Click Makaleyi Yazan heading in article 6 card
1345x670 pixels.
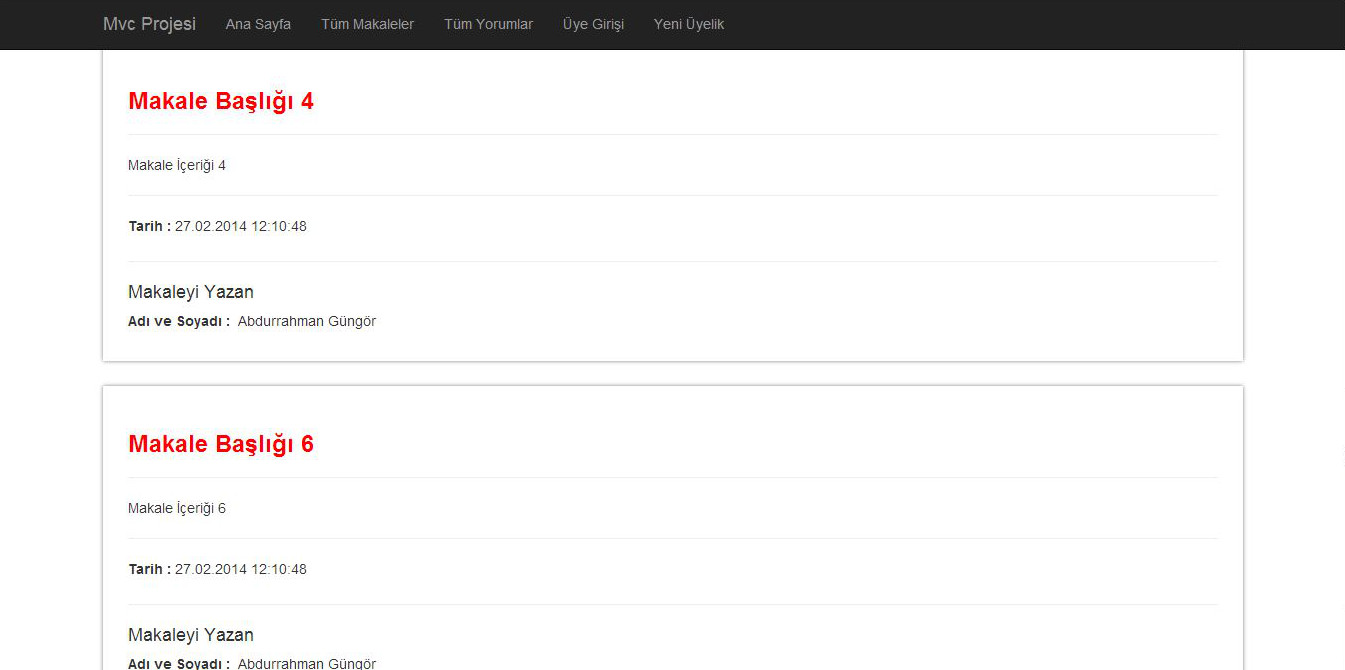tap(191, 635)
